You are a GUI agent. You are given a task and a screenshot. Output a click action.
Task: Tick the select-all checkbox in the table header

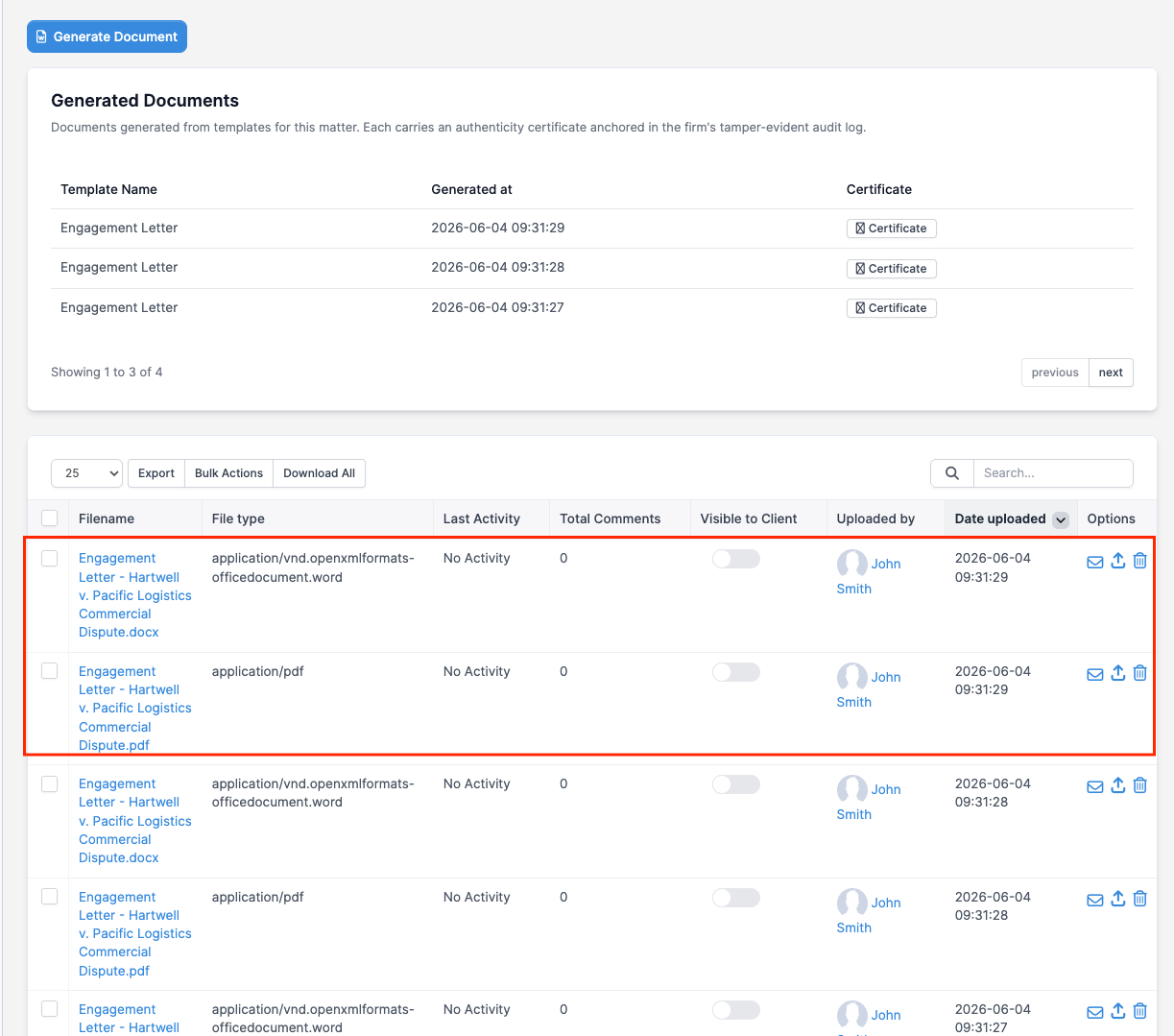coord(50,518)
